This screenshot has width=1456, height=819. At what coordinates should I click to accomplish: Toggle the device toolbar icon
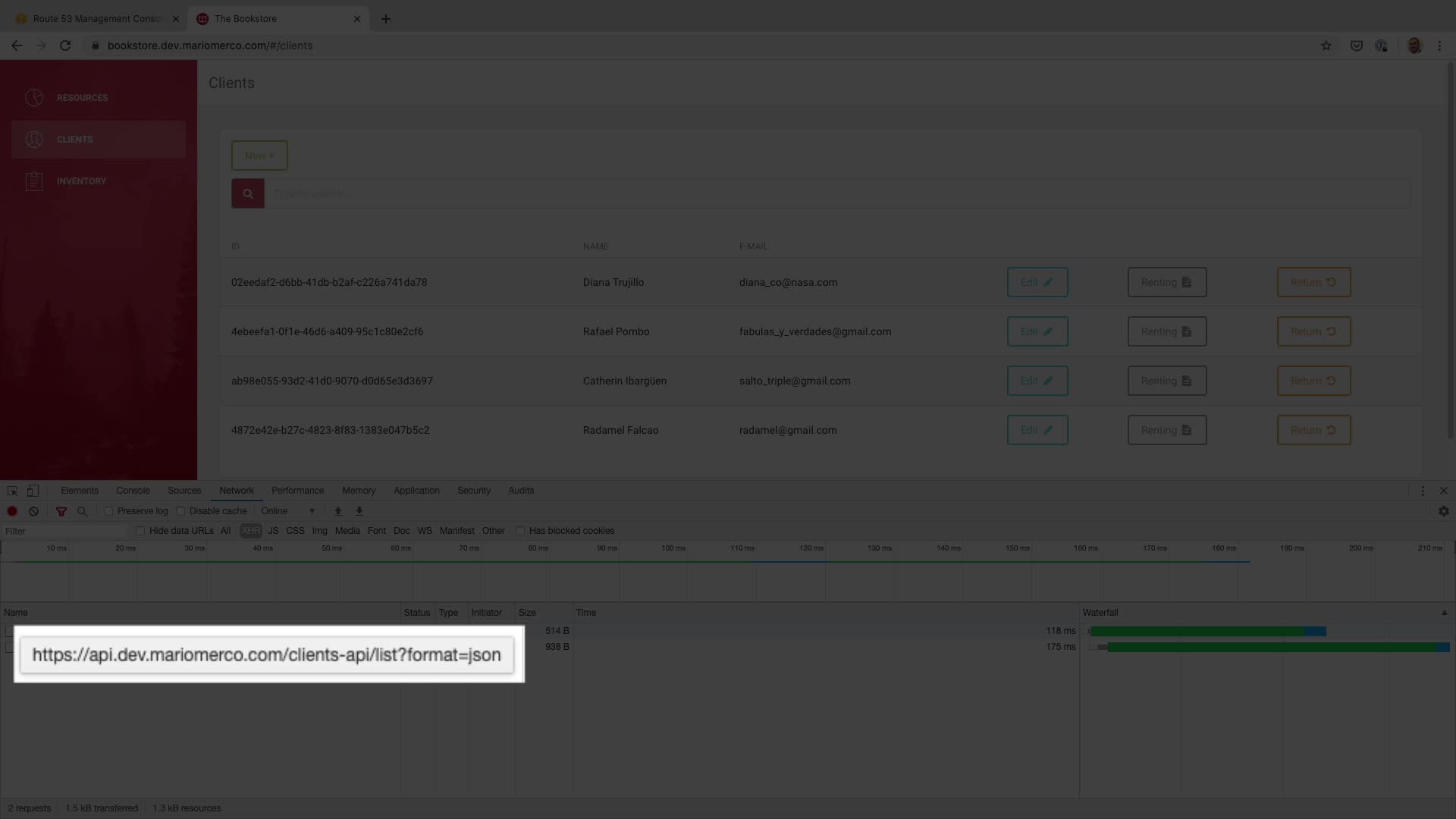tap(33, 491)
